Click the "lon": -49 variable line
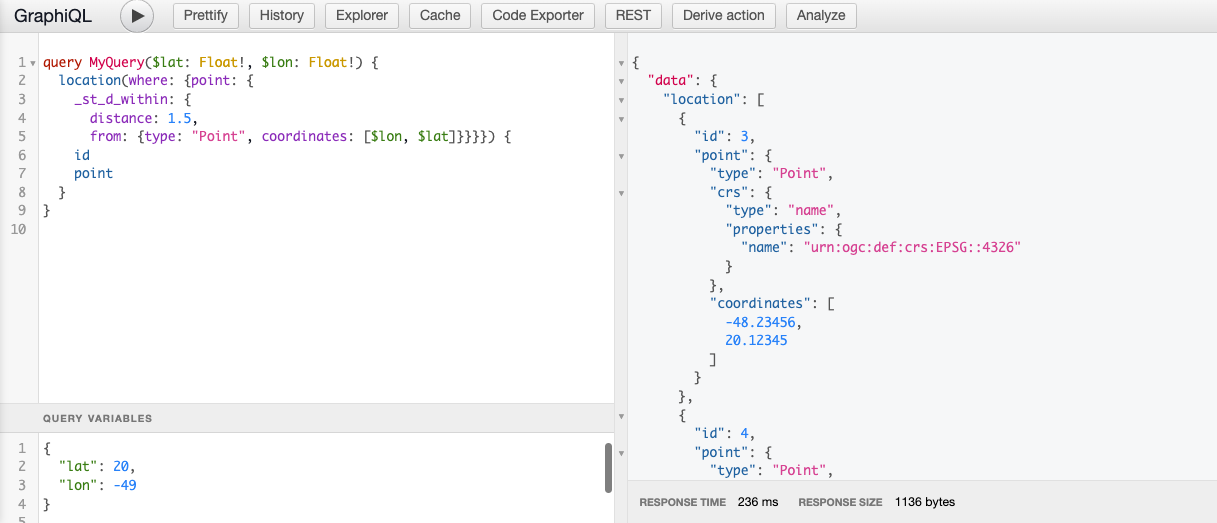The height and width of the screenshot is (523, 1217). point(97,485)
